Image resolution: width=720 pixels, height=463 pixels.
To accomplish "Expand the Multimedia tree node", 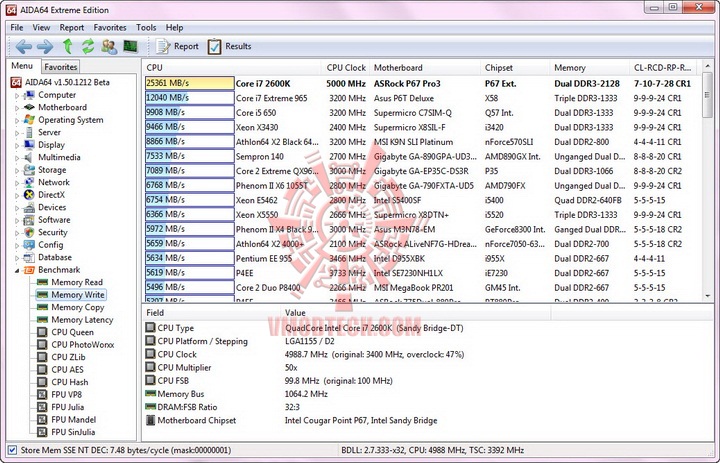I will pyautogui.click(x=17, y=158).
